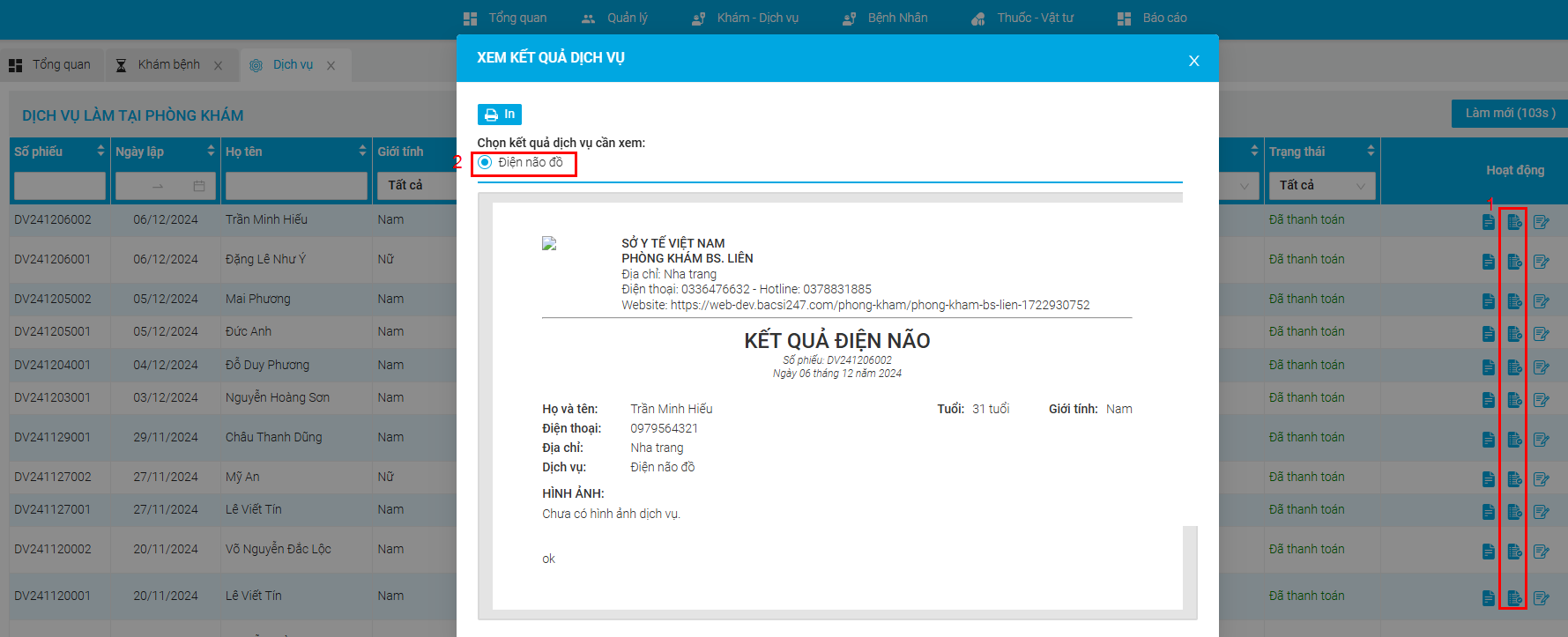Viewport: 1568px width, 637px height.
Task: Select the Điện não đồ radio option
Action: tap(485, 162)
